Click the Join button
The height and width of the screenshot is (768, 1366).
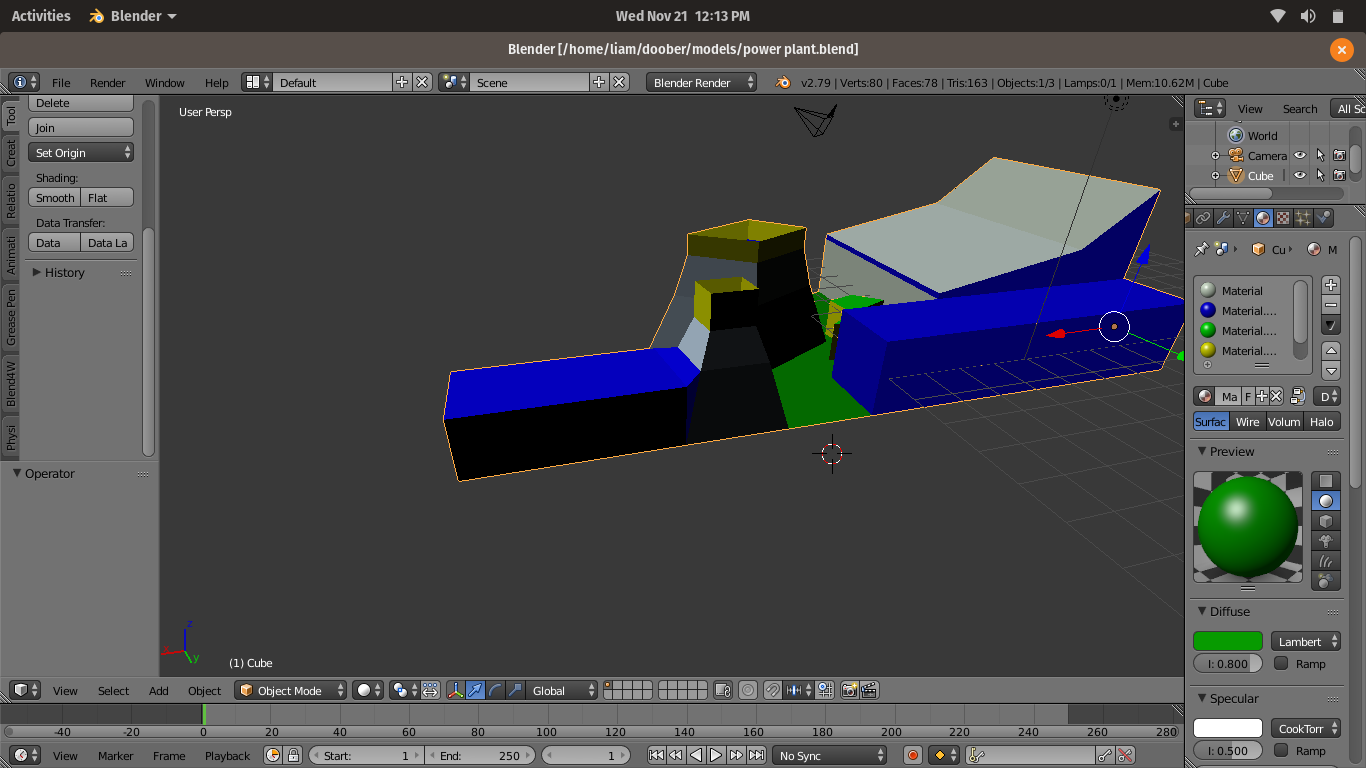point(81,128)
